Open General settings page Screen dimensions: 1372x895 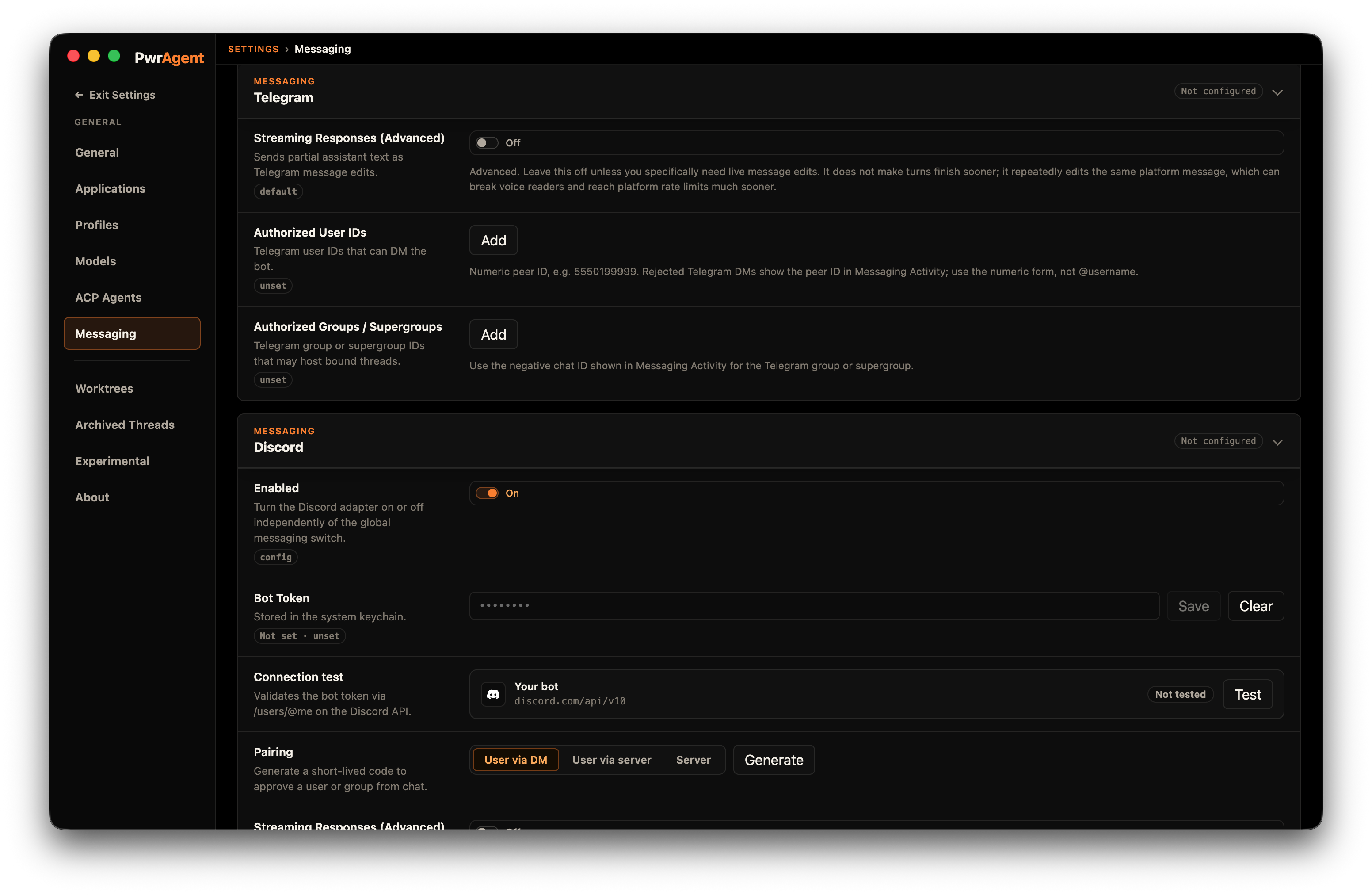(132, 152)
